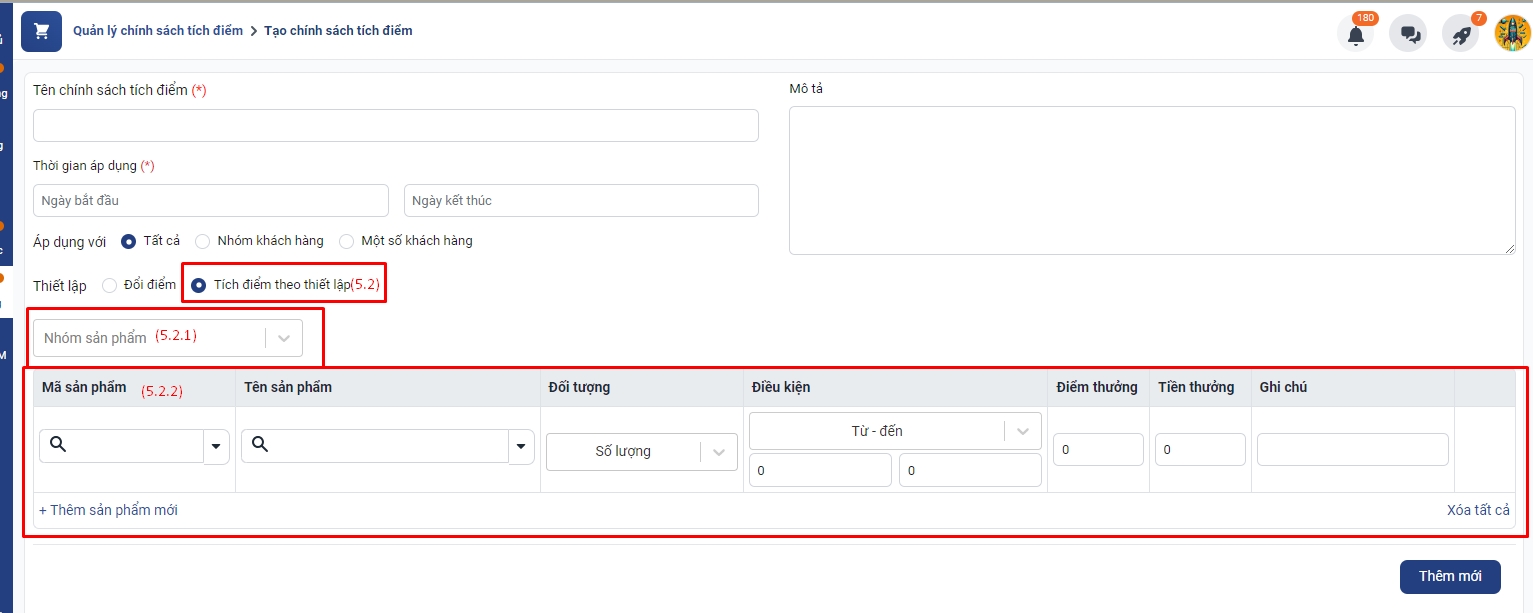The height and width of the screenshot is (613, 1533).
Task: Select the Một số khách hàng radio option
Action: [346, 241]
